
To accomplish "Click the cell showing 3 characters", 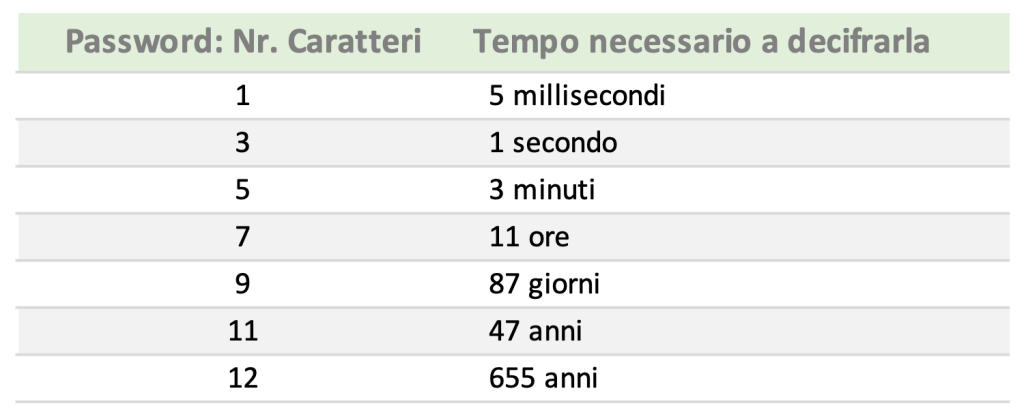I will pyautogui.click(x=242, y=143).
